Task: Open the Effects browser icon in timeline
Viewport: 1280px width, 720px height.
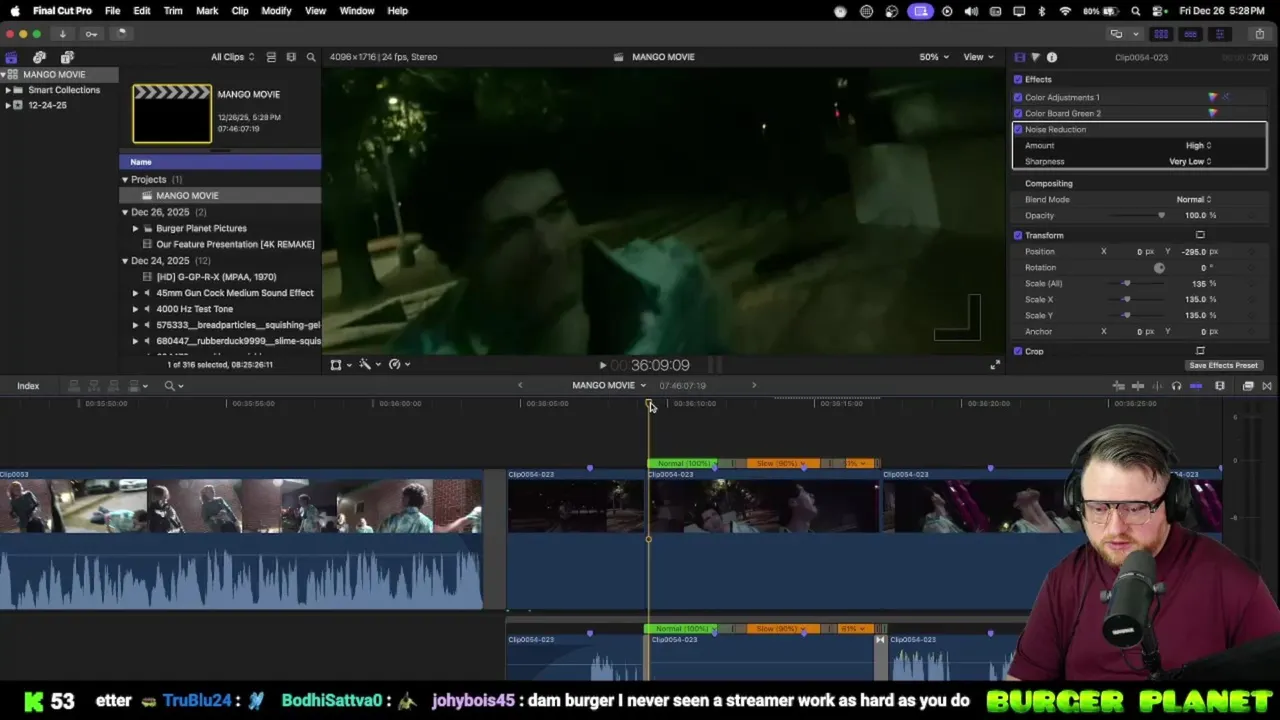Action: [1248, 386]
